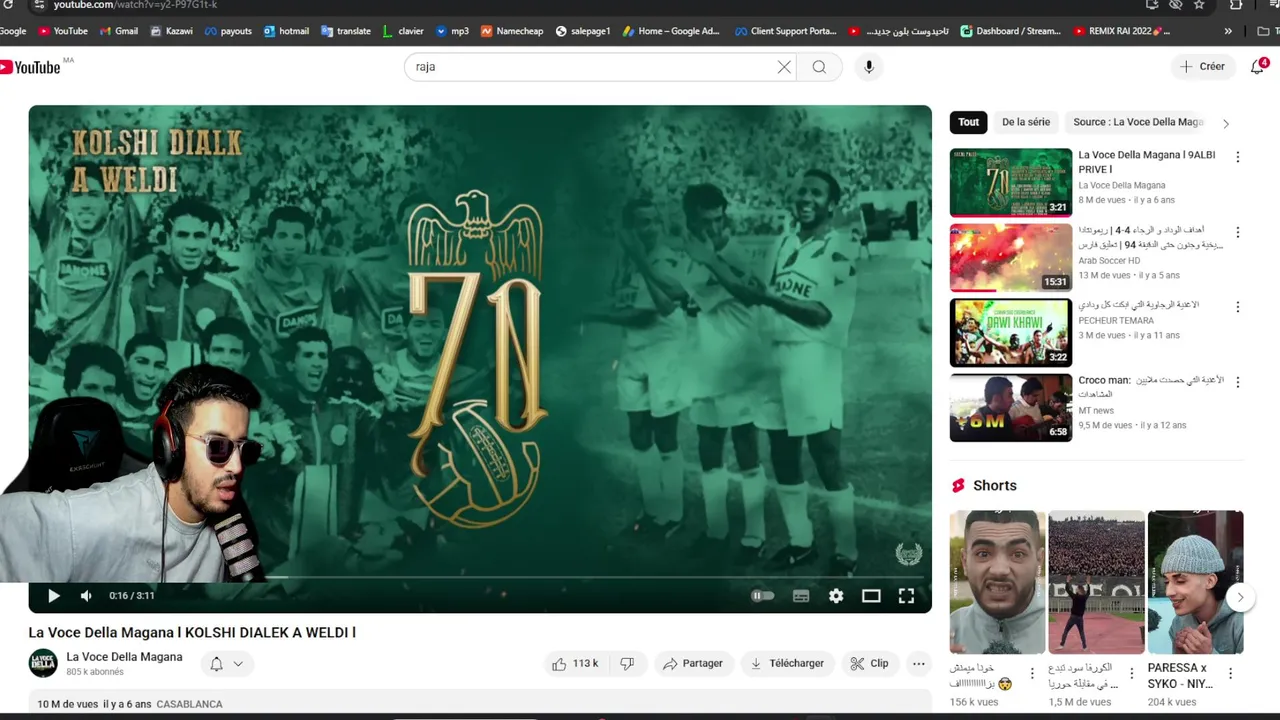Open options menu for Arab Soccer HD video
This screenshot has height=720, width=1280.
tap(1238, 232)
